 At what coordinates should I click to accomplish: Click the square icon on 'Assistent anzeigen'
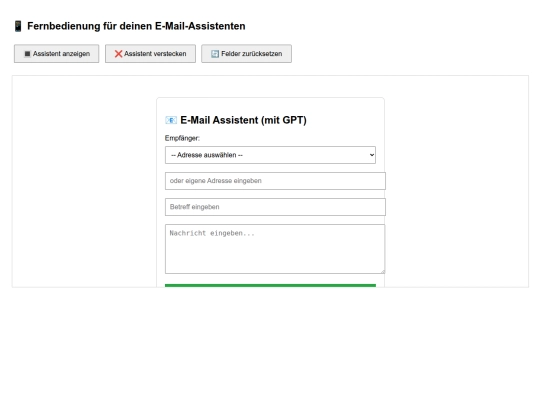tap(28, 54)
